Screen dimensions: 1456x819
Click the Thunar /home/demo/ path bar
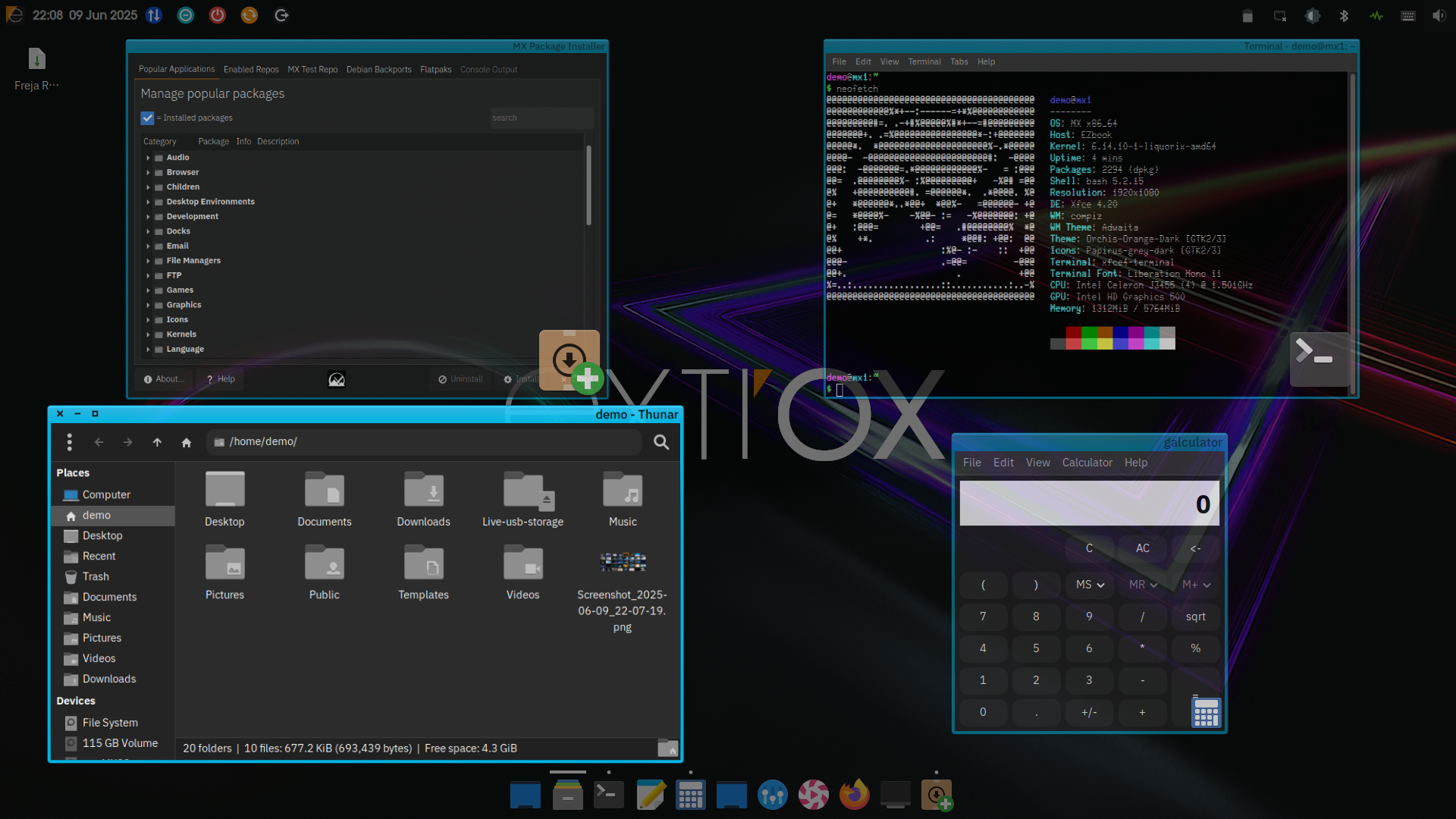[423, 442]
